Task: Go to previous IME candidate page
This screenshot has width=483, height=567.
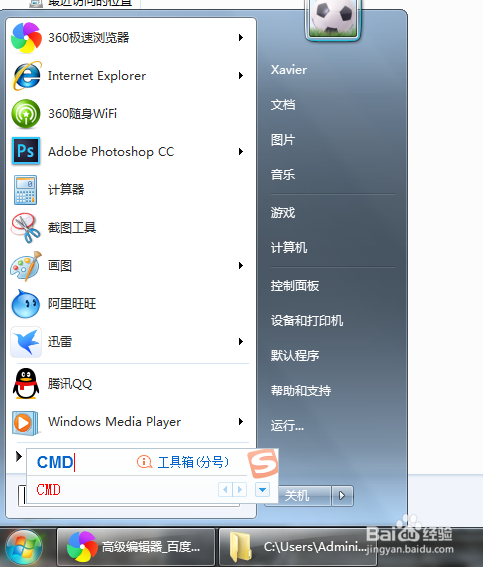Action: pos(225,490)
